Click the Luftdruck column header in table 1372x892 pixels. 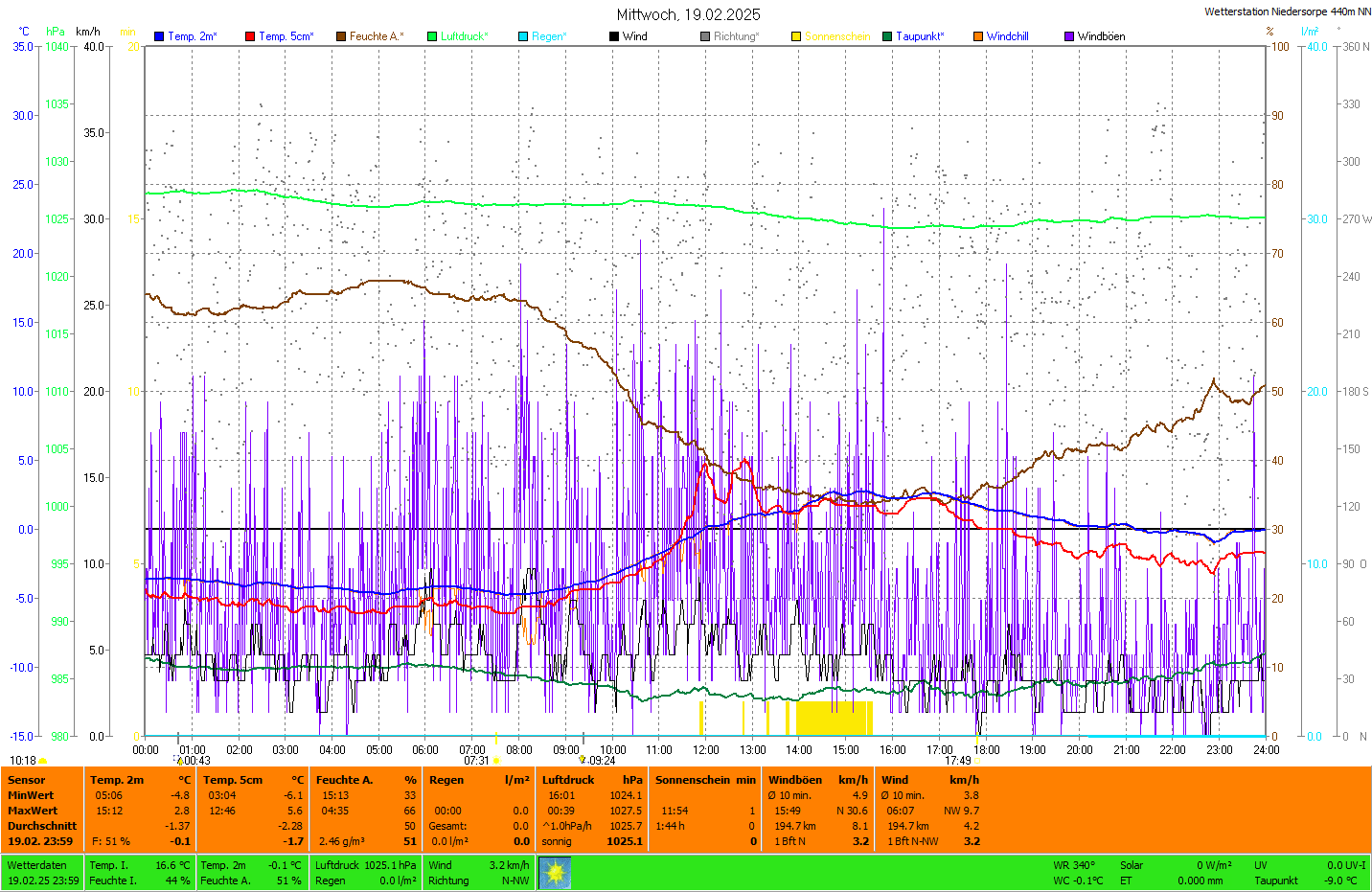click(x=568, y=780)
